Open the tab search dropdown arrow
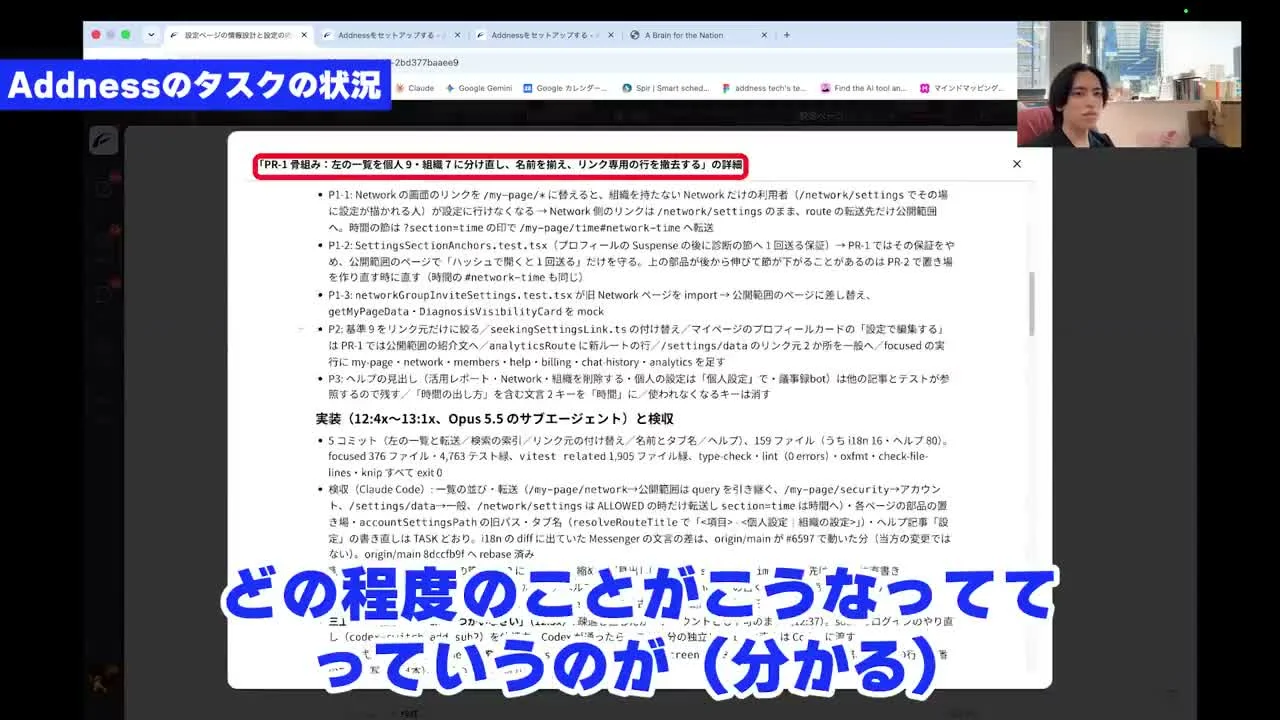The width and height of the screenshot is (1280, 720). pyautogui.click(x=151, y=35)
